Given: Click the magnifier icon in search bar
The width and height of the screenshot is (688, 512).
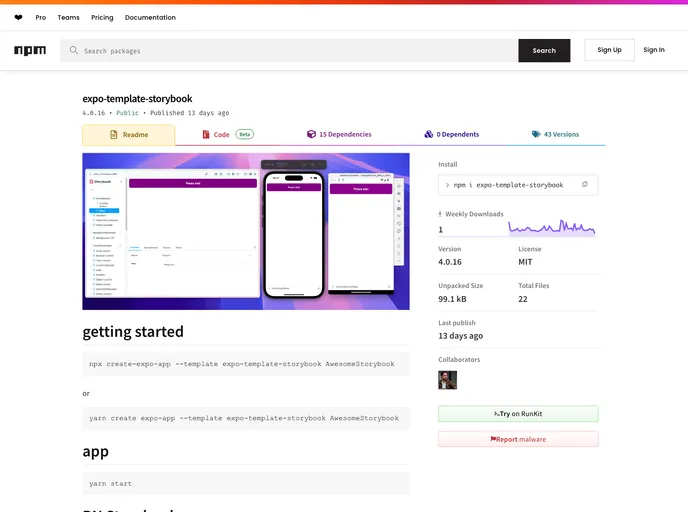Looking at the screenshot, I should tap(74, 50).
